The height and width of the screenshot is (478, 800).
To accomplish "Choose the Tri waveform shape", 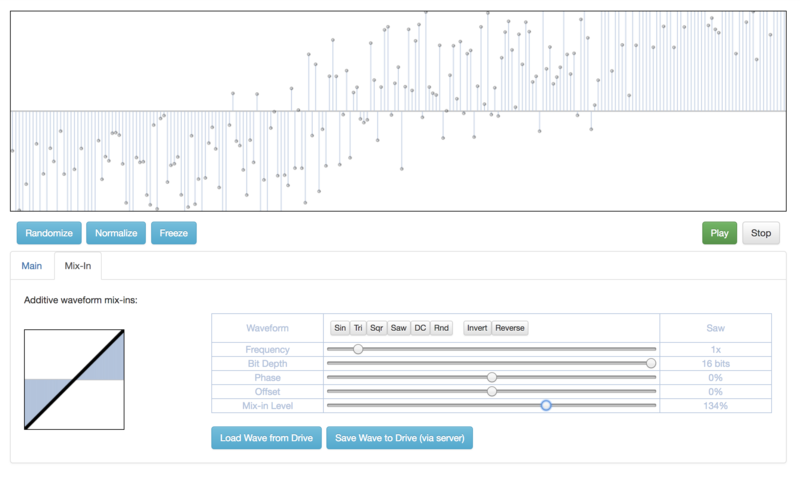I will [x=357, y=328].
